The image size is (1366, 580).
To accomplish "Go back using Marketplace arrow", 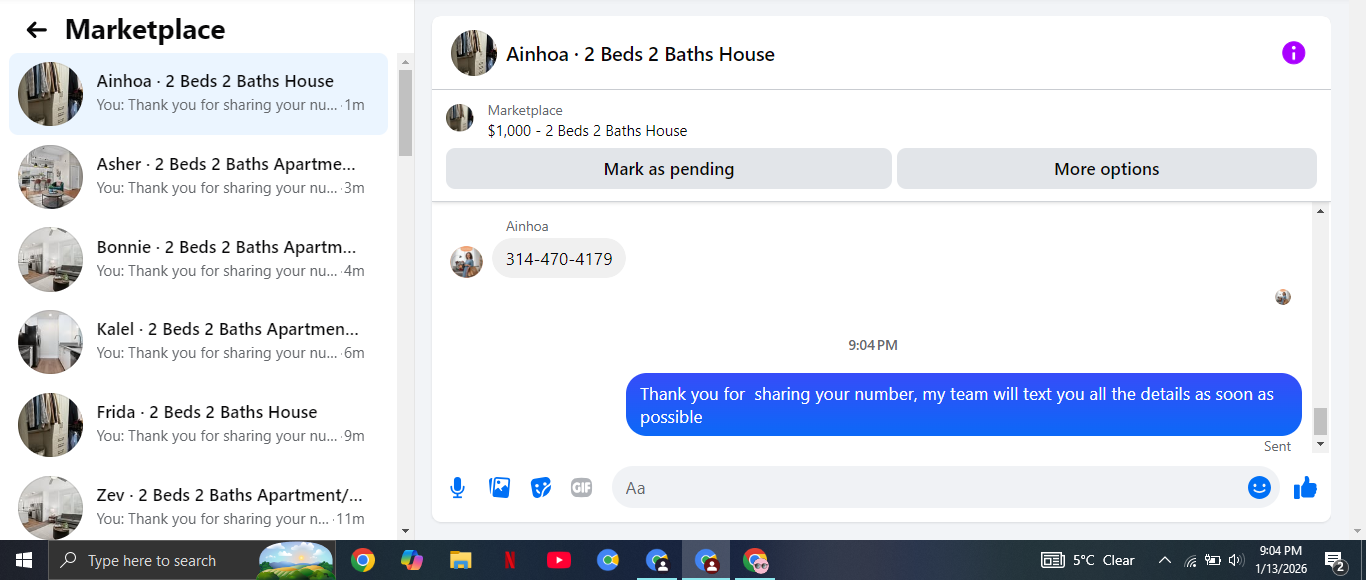I will coord(37,30).
